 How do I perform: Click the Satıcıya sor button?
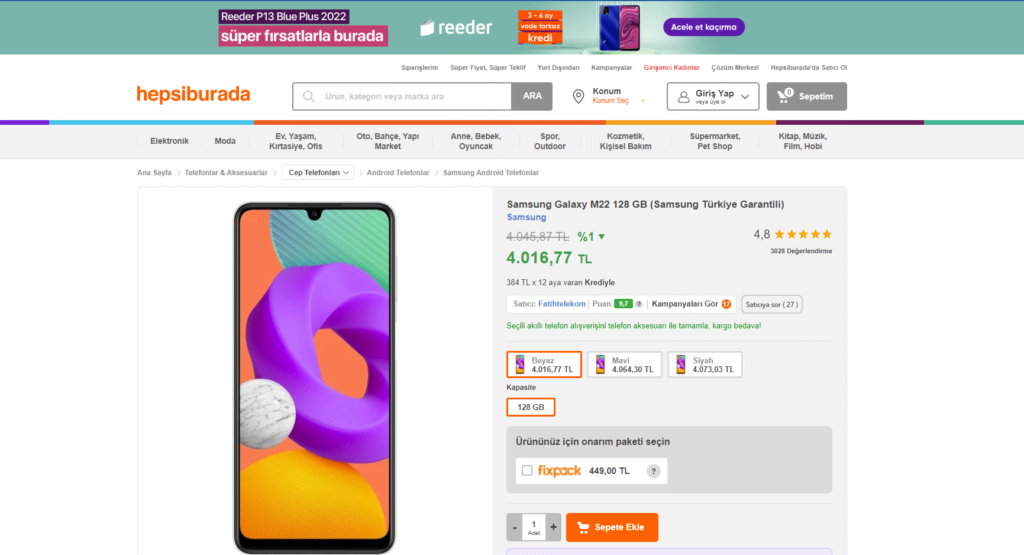771,304
